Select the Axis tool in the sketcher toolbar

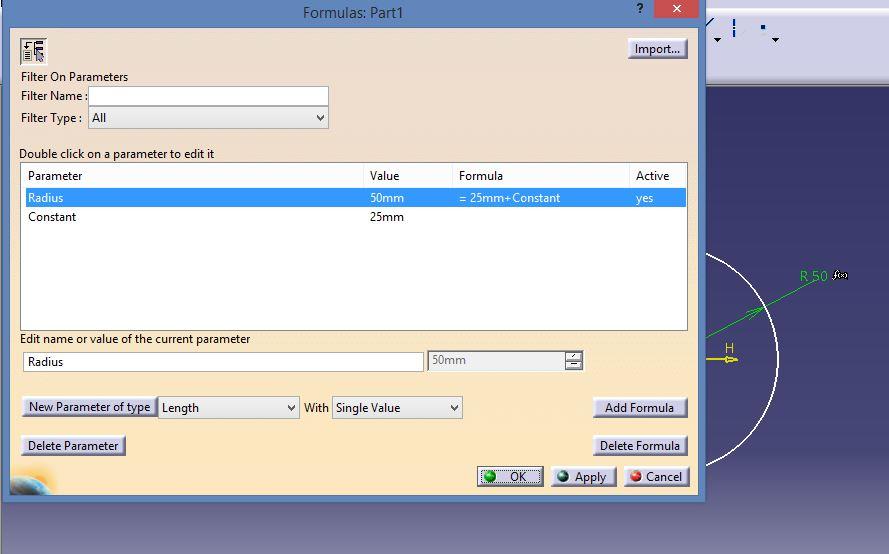[x=734, y=28]
